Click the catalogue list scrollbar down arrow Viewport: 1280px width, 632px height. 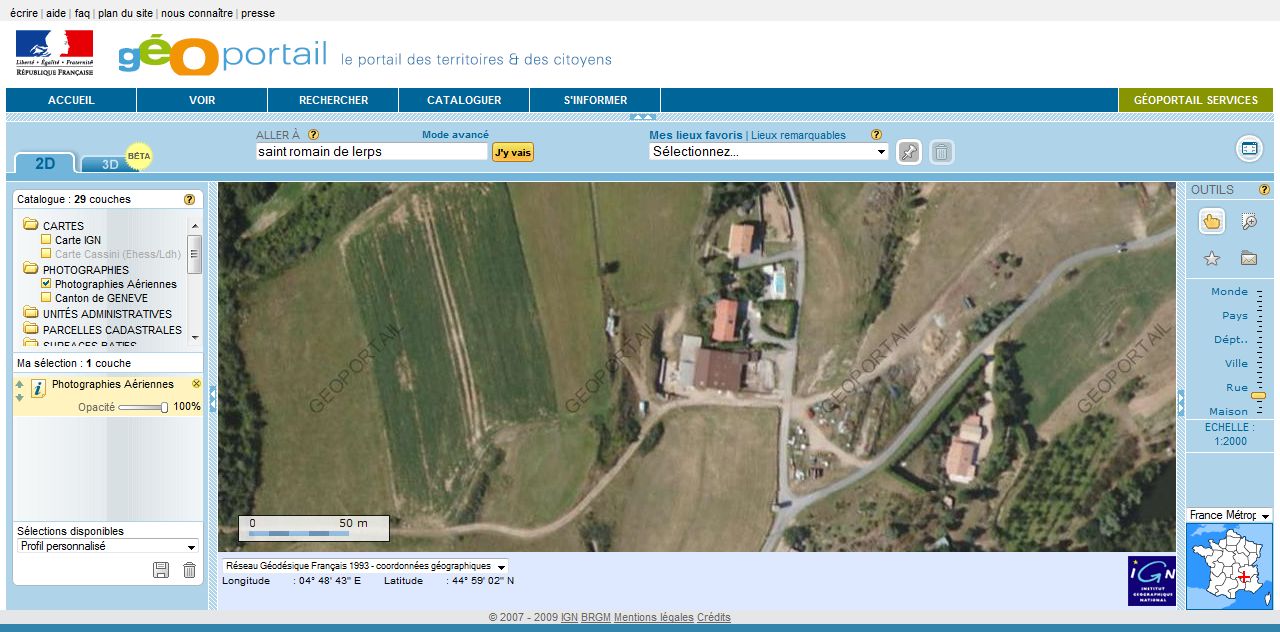[x=195, y=338]
